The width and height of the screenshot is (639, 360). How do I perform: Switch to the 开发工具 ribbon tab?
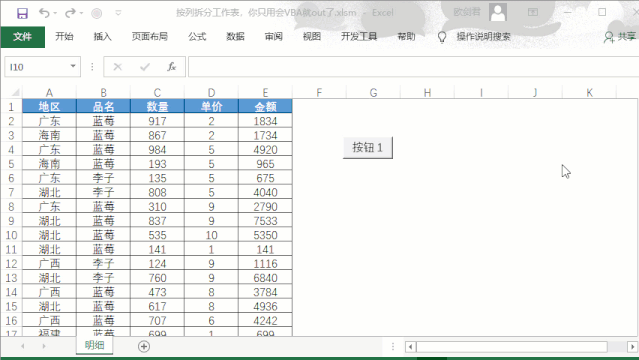pos(359,37)
